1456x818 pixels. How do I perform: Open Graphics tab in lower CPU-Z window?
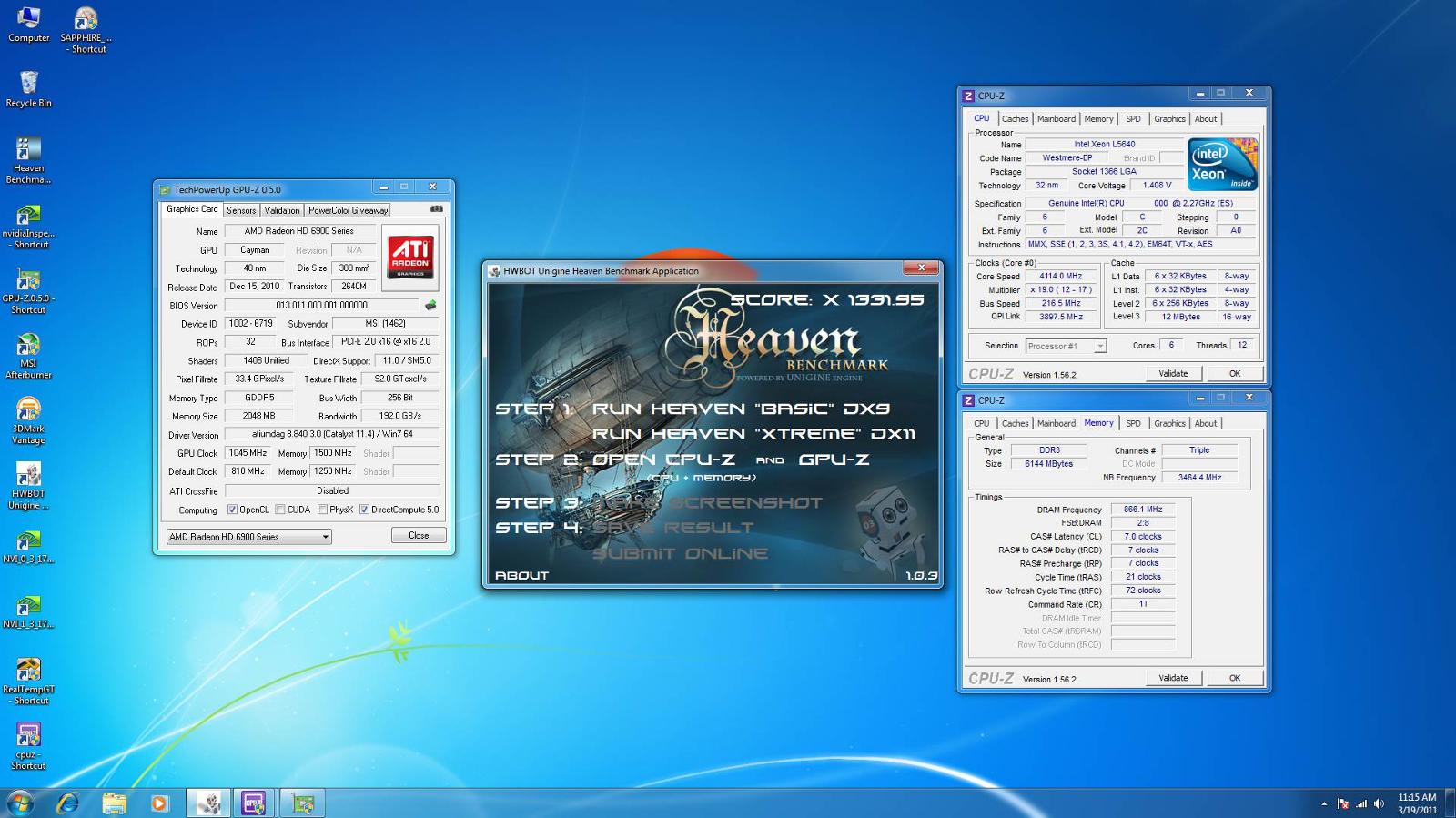point(1169,424)
